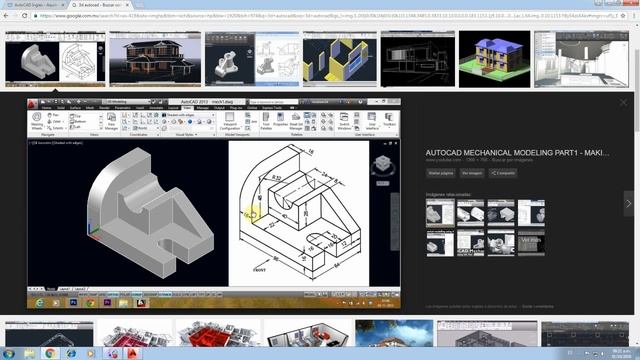This screenshot has height=360, width=640.
Task: Click the Chrome icon in the taskbar
Action: [50, 353]
